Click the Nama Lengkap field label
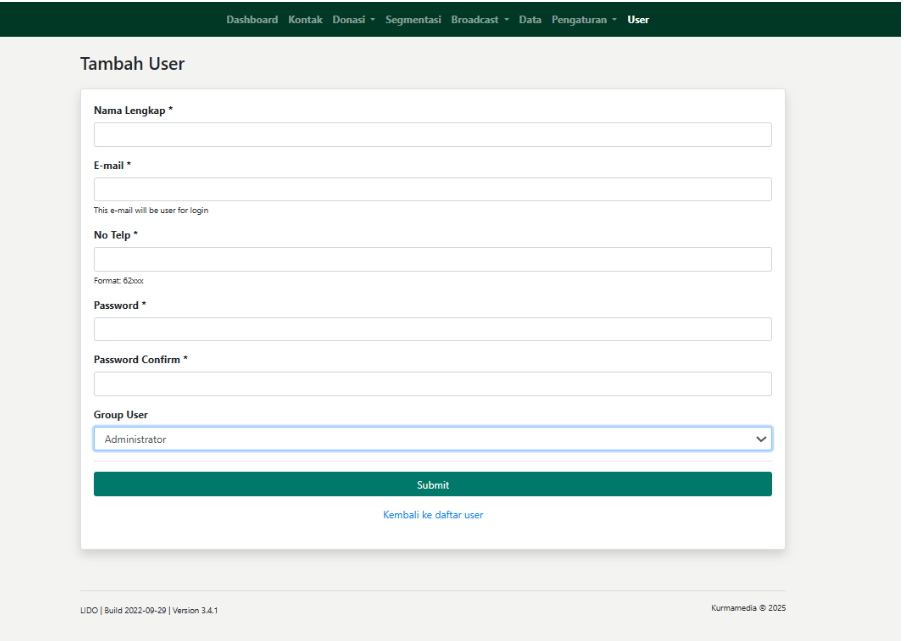 tap(133, 111)
